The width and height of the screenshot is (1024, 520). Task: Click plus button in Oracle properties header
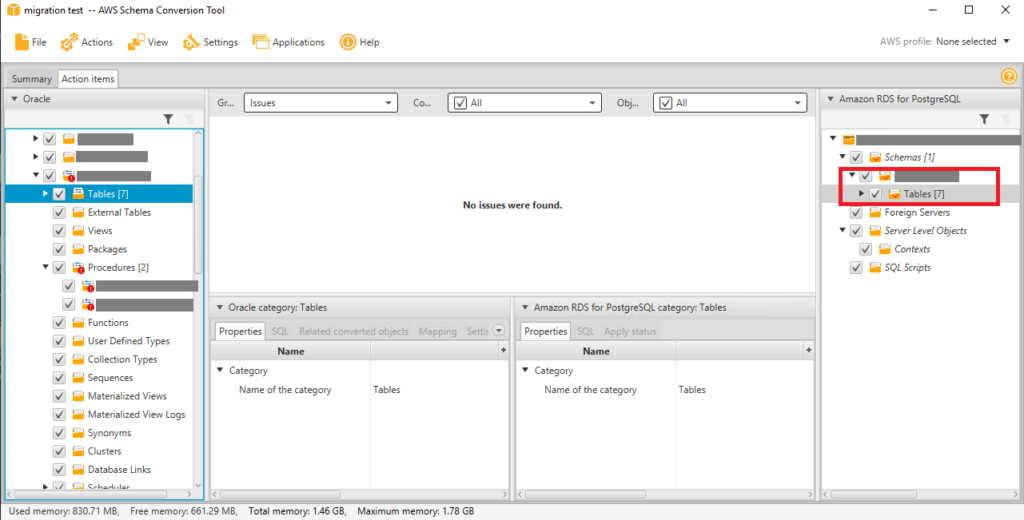click(503, 351)
